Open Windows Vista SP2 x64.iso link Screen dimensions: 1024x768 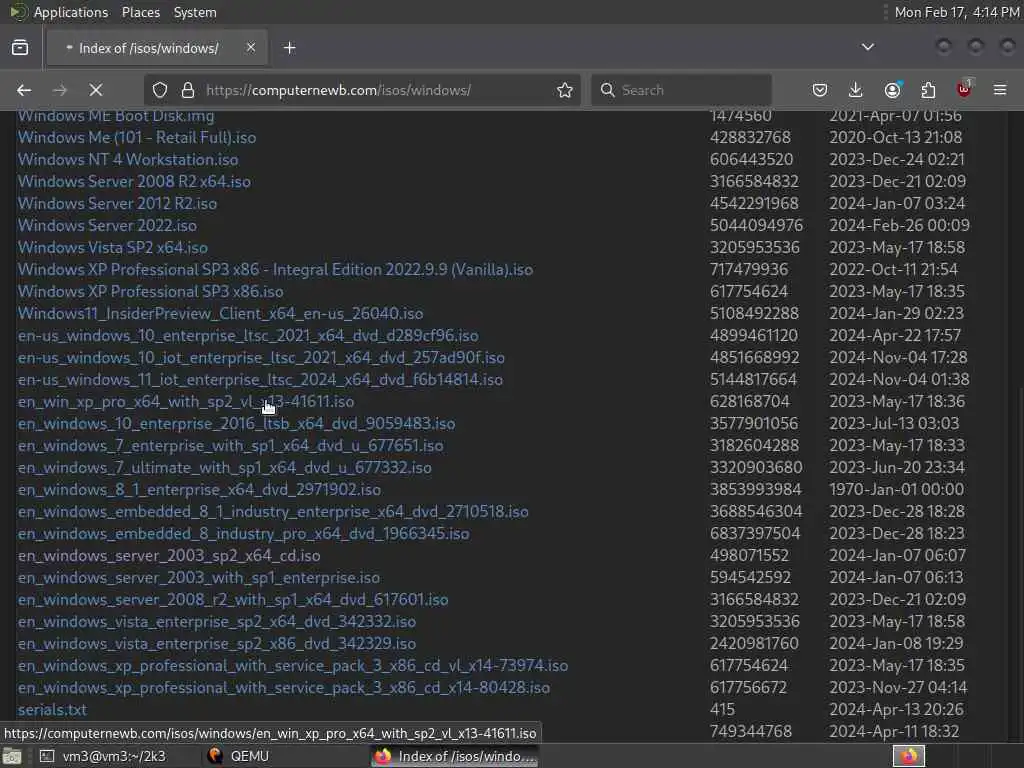click(112, 248)
